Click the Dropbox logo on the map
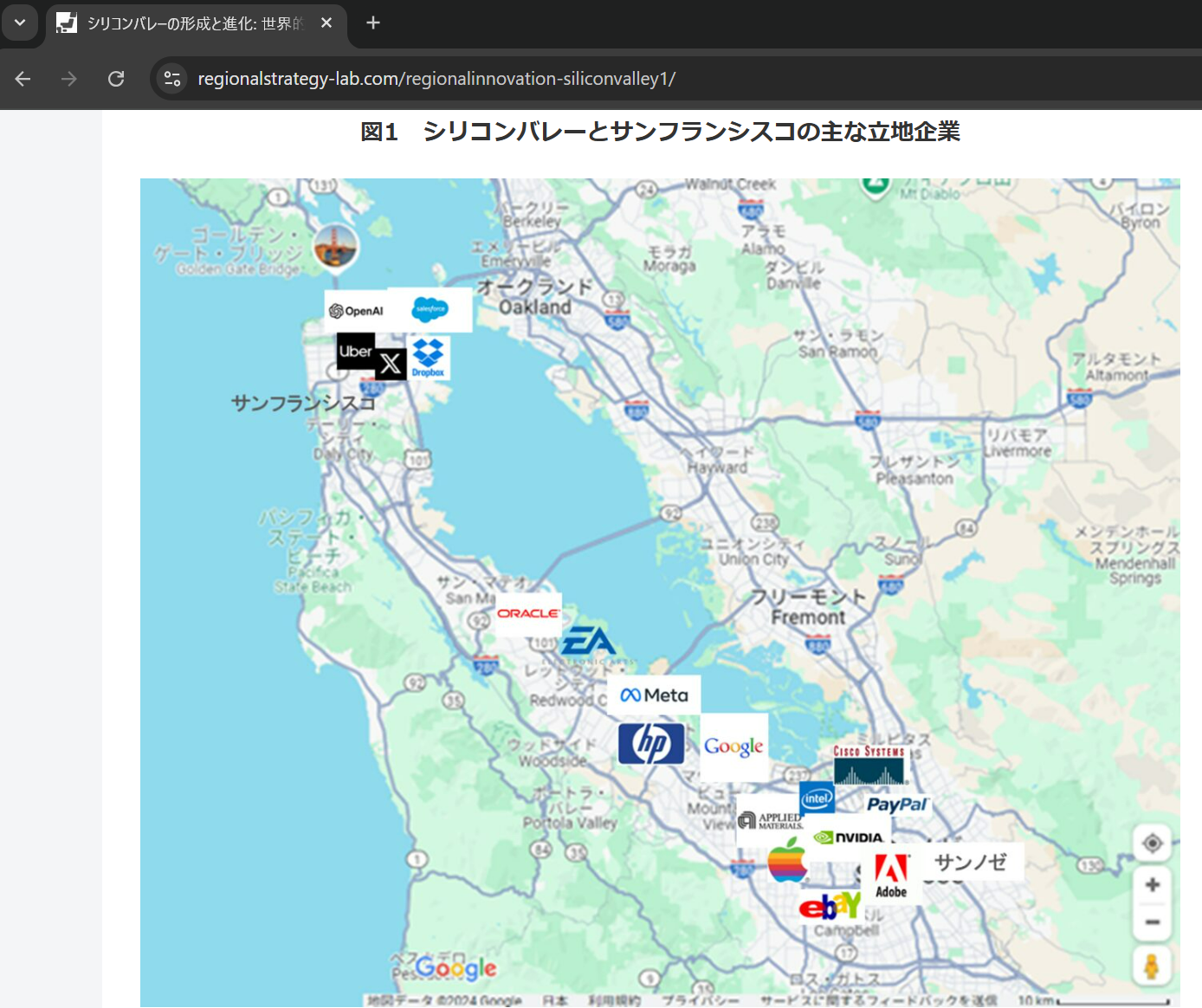Viewport: 1202px width, 1008px height. 429,357
